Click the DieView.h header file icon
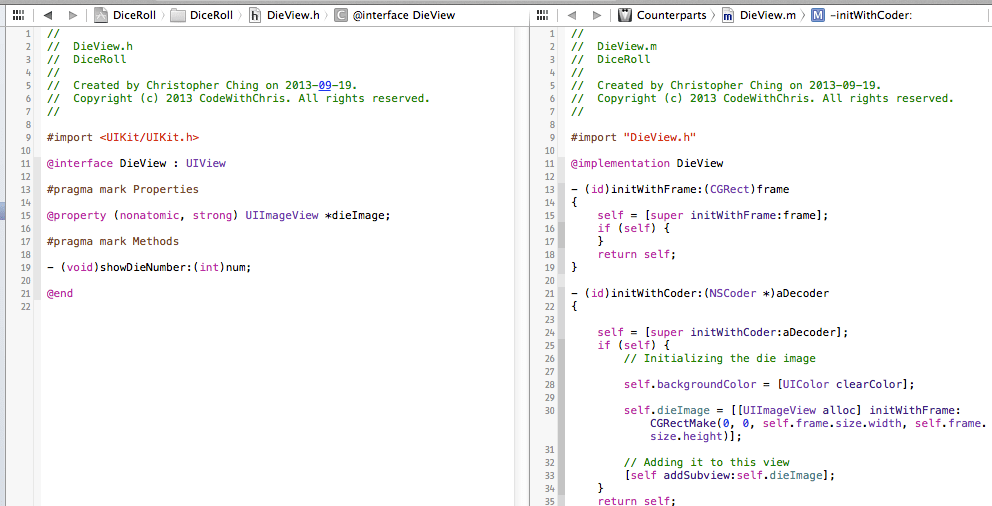 [255, 15]
